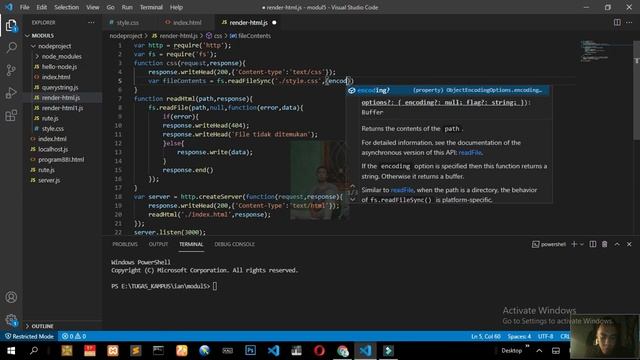Open the File menu
Viewport: 640px width, 360px height.
point(24,7)
